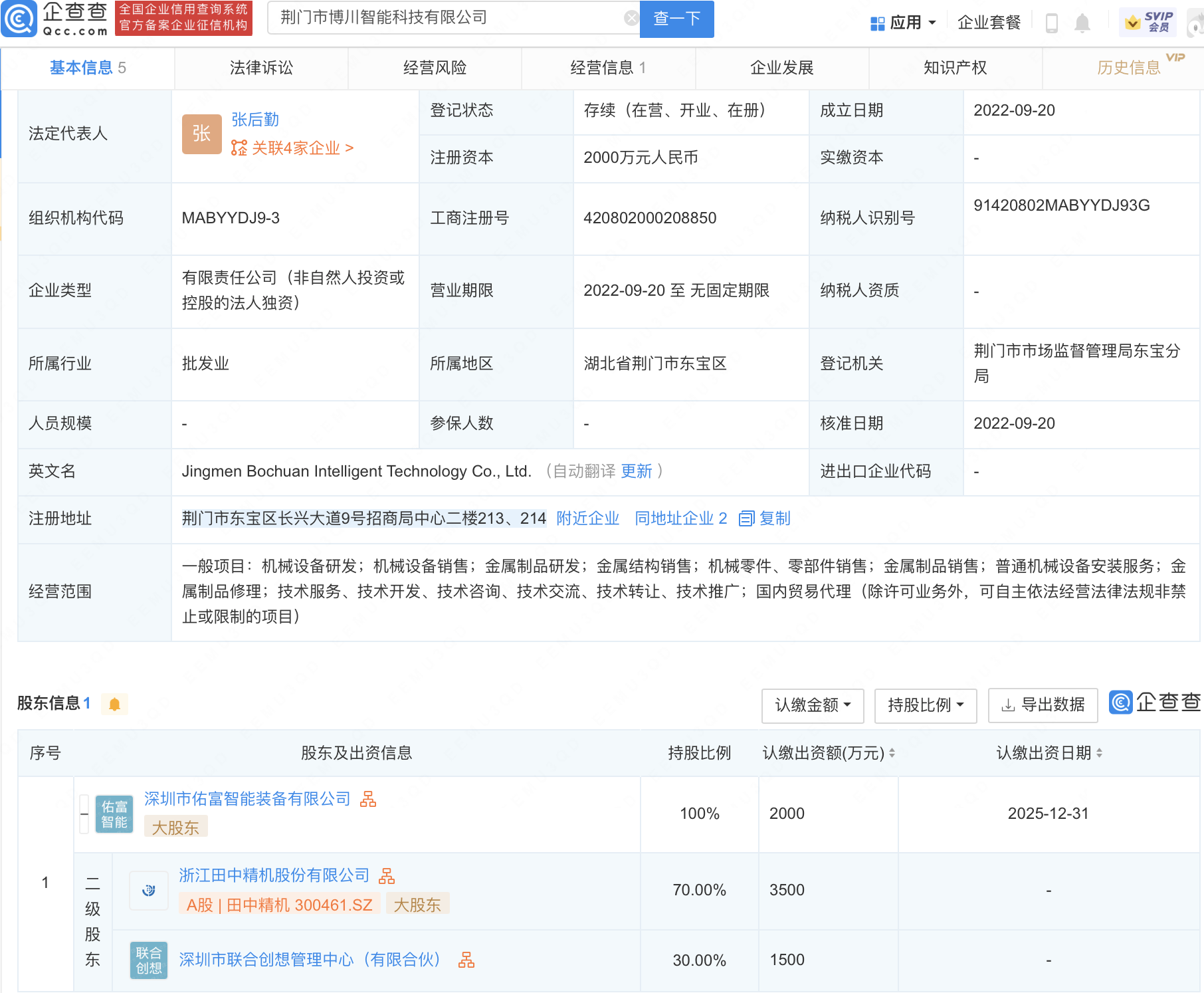The image size is (1204, 993).
Task: Select the taxpayer ID 91420802MABYYDJ93G
Action: [1061, 205]
